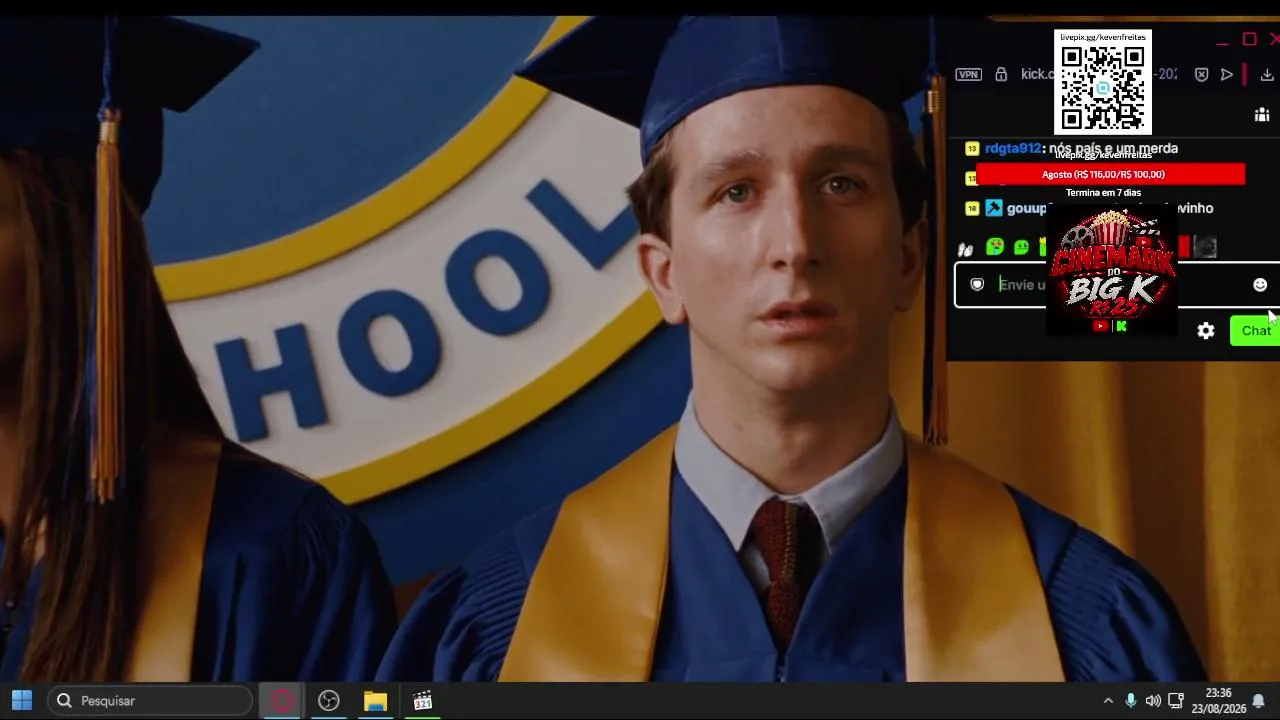Expand hidden system tray icons
1280x720 pixels.
coord(1108,701)
